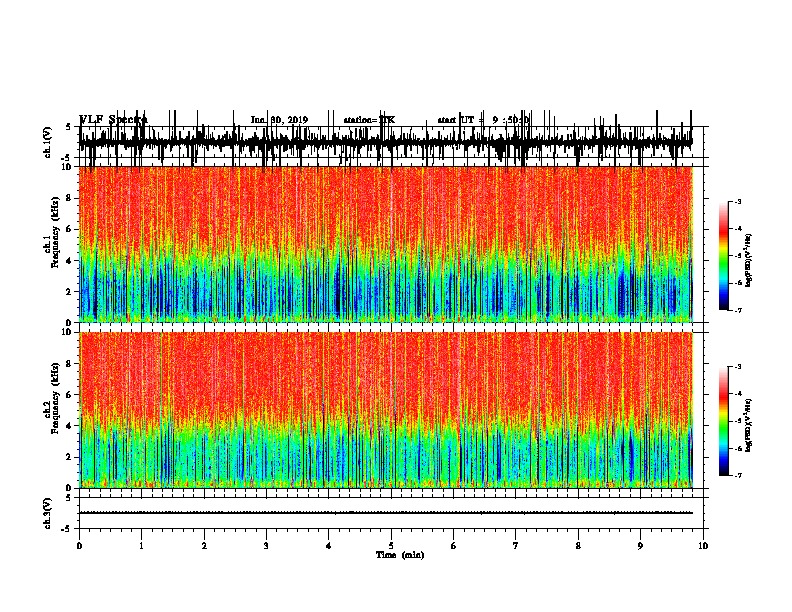Click tick label '0' on the time axis

pos(79,546)
